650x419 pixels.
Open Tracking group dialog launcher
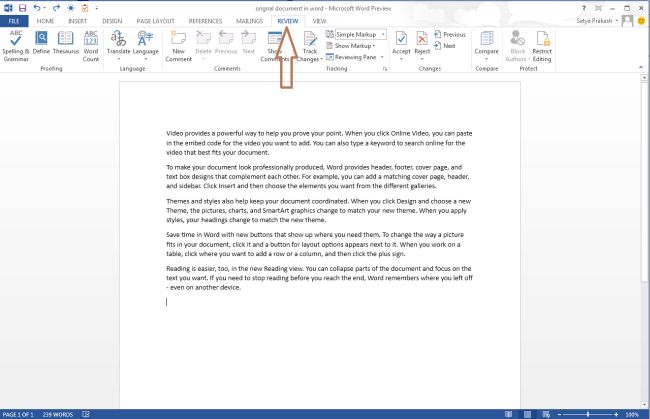pyautogui.click(x=385, y=69)
